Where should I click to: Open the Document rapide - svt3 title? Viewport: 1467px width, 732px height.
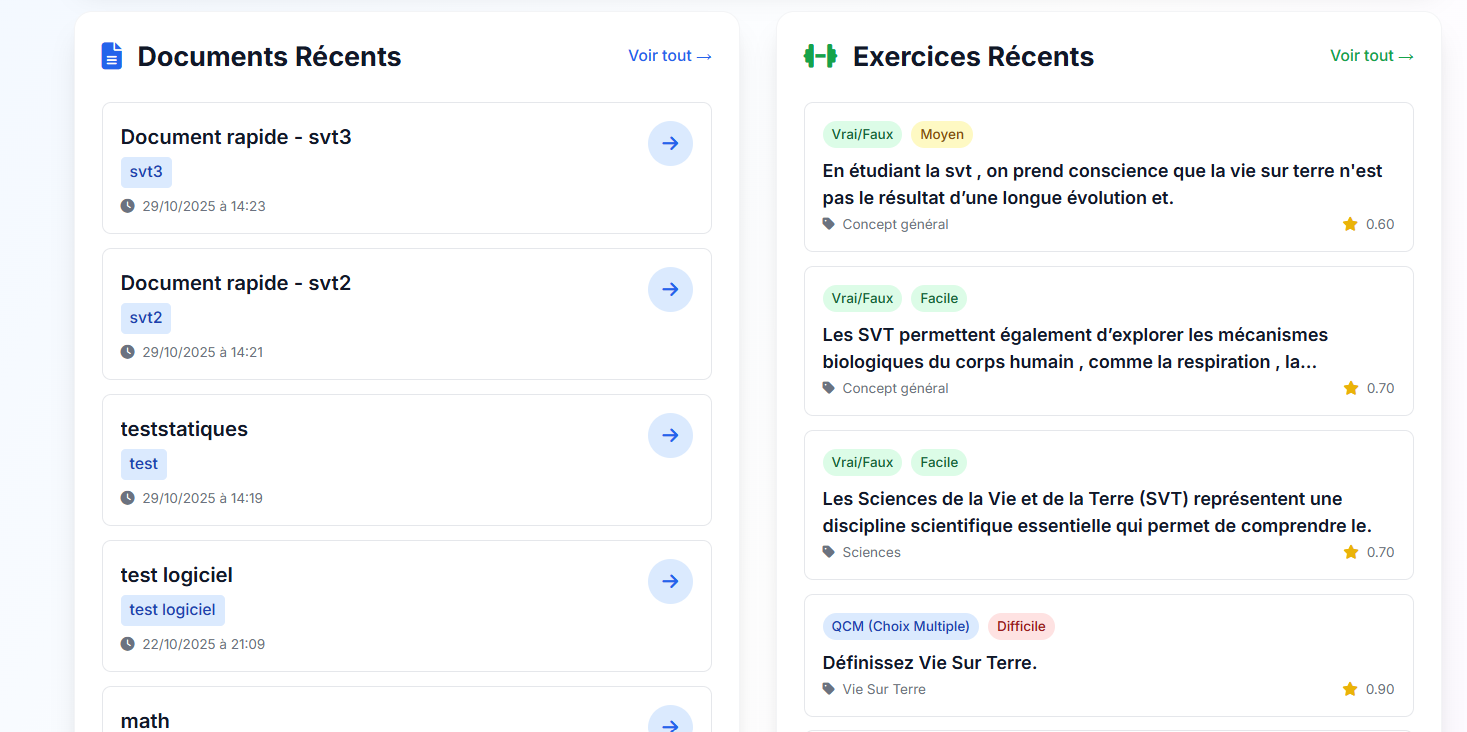(x=236, y=137)
